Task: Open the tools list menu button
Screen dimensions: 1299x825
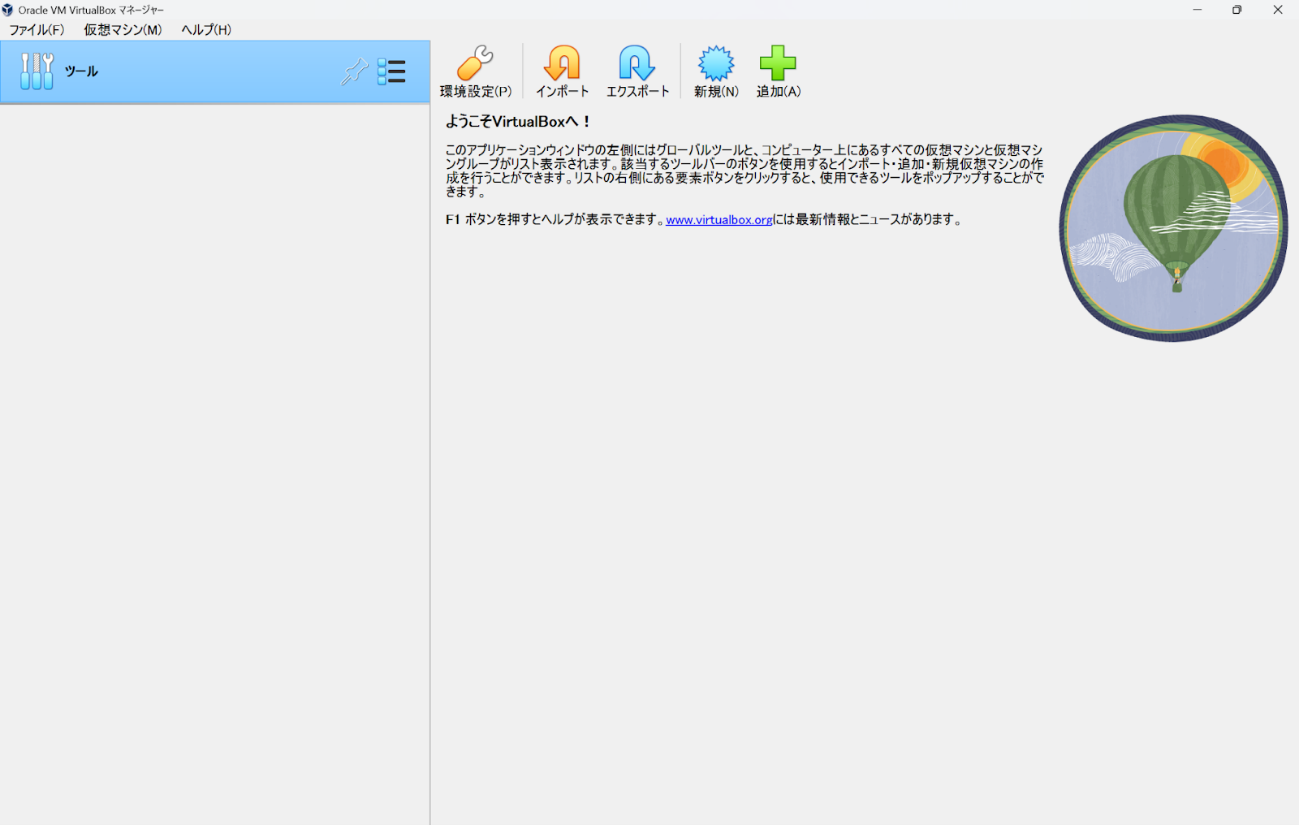Action: tap(391, 72)
